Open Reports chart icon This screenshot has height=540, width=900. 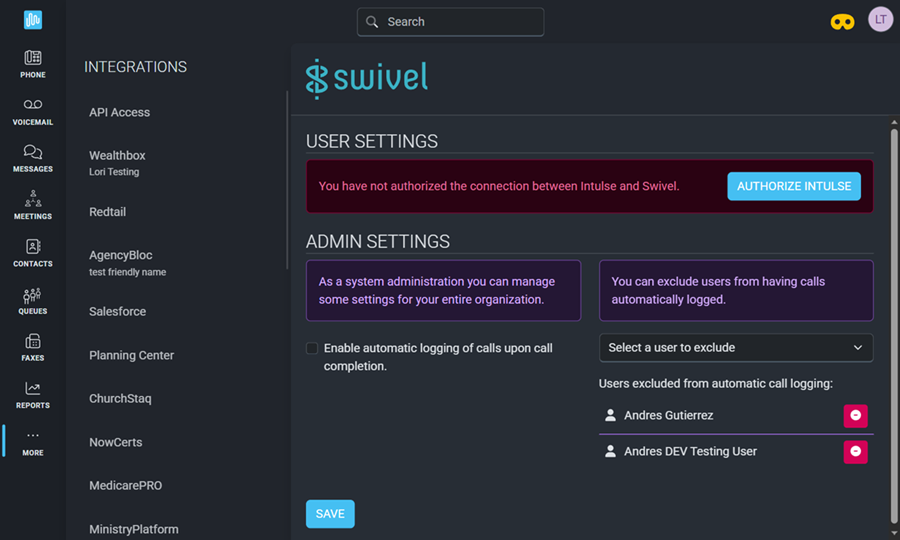tap(33, 389)
